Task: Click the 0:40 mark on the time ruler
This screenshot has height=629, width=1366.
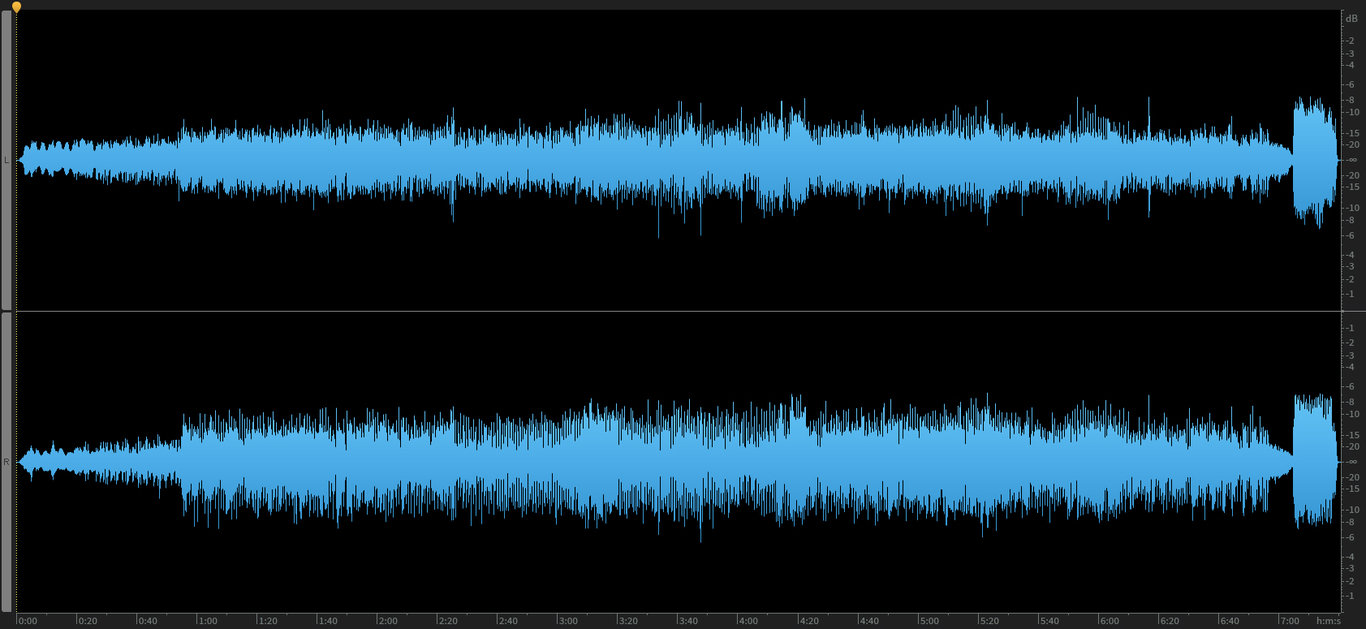Action: (148, 621)
